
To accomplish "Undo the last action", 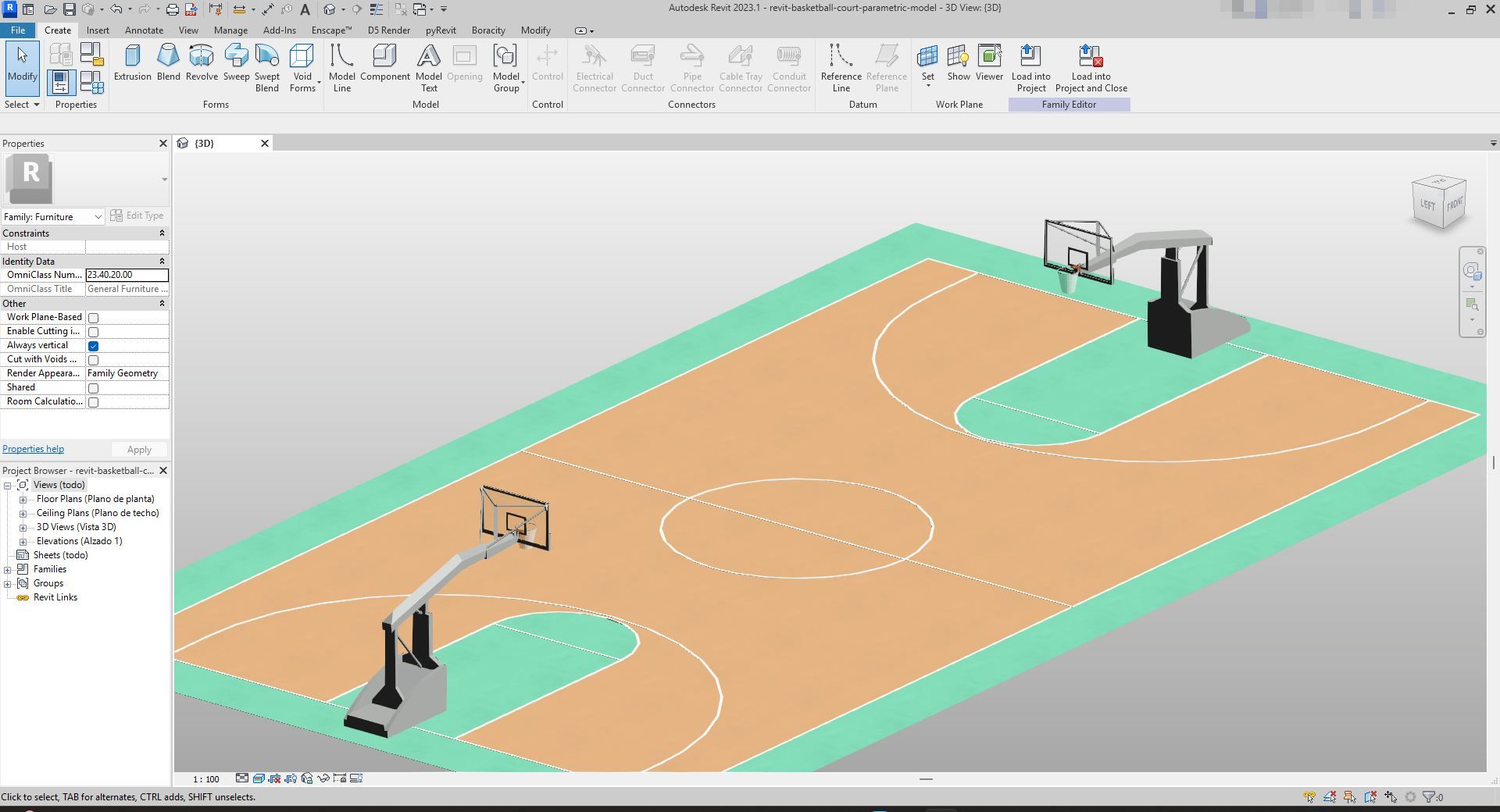I will pyautogui.click(x=116, y=9).
